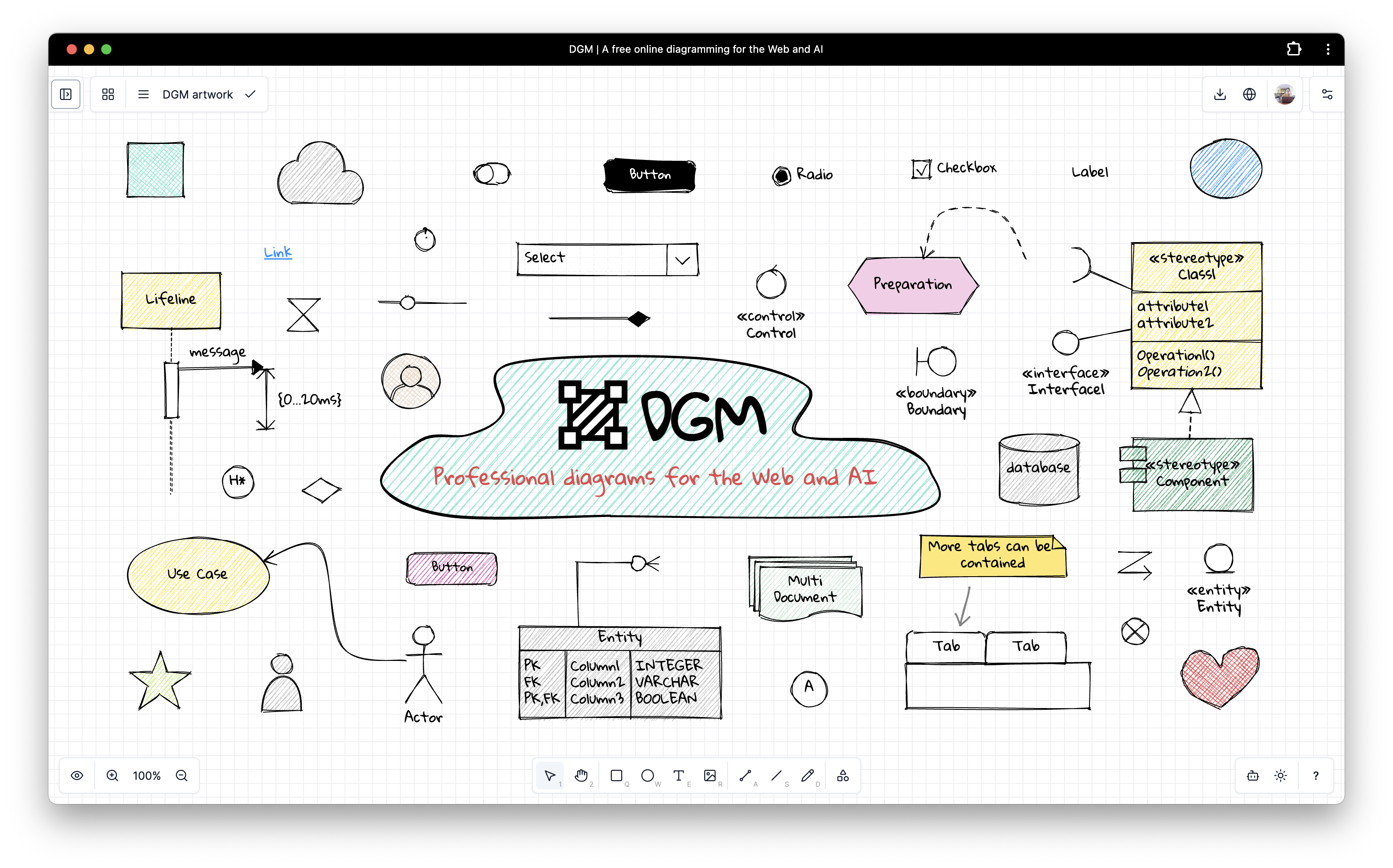Select the Text tool
This screenshot has width=1393, height=868.
tap(679, 775)
